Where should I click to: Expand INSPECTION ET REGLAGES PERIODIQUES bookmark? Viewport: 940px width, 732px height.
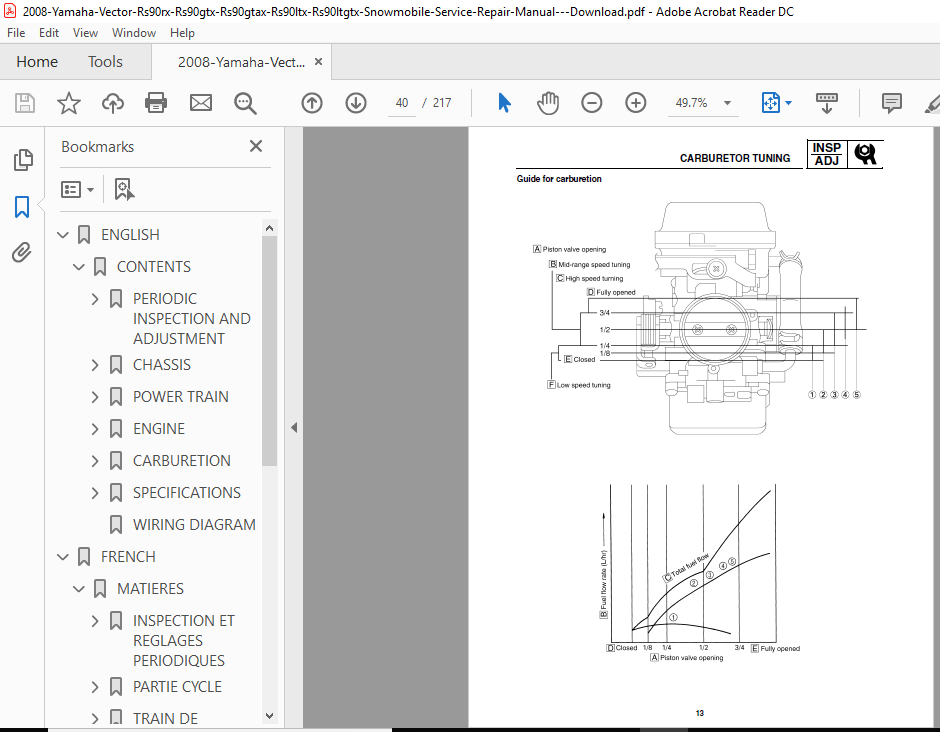coord(95,620)
